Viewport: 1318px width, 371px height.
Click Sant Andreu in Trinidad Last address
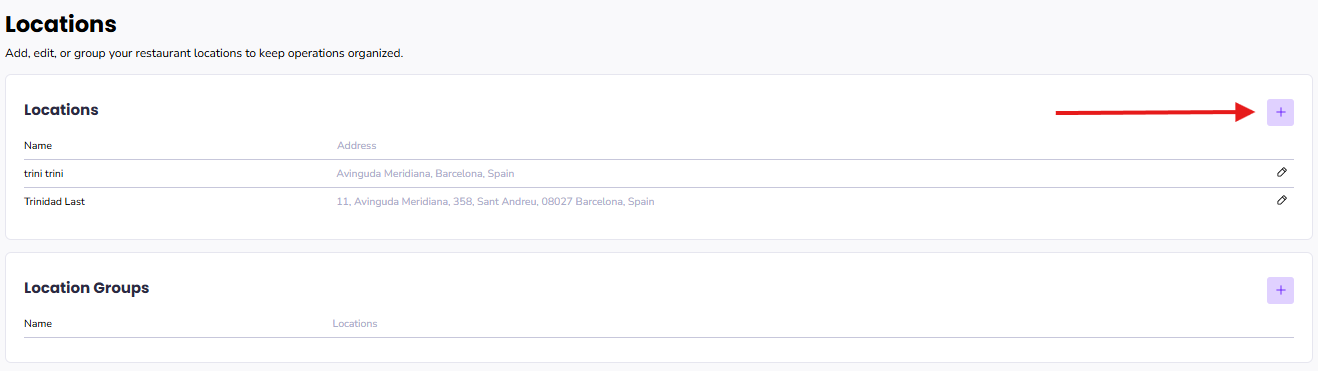(506, 201)
